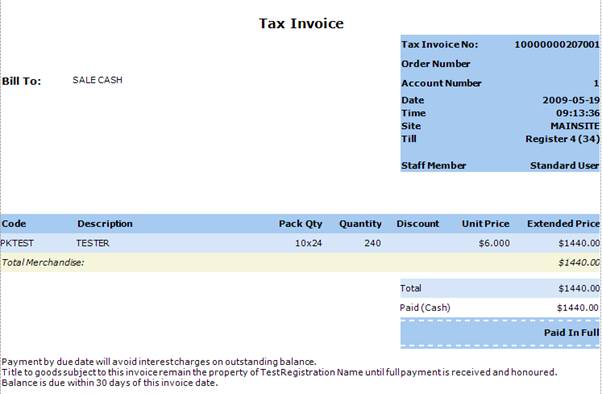
Task: Click the Order Number label
Action: 435,64
